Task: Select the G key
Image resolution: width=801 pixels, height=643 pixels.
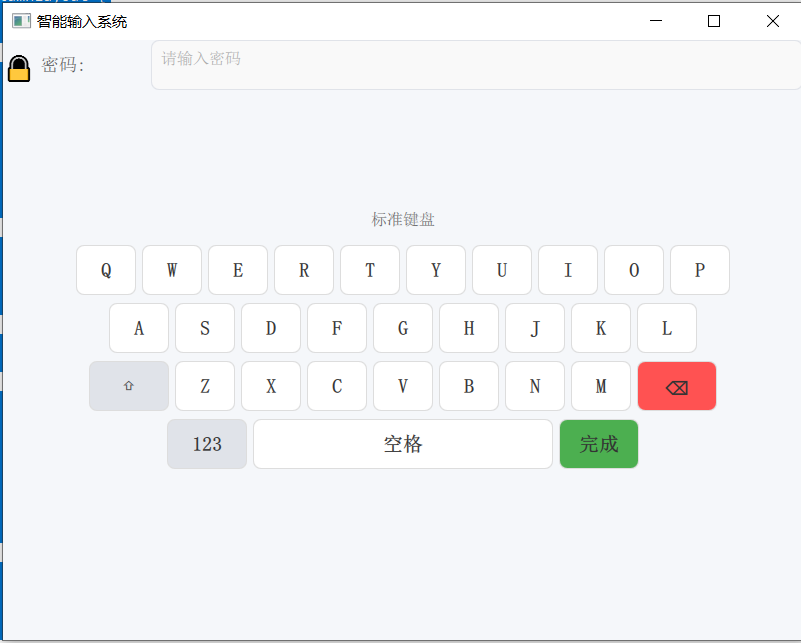Action: (x=403, y=328)
